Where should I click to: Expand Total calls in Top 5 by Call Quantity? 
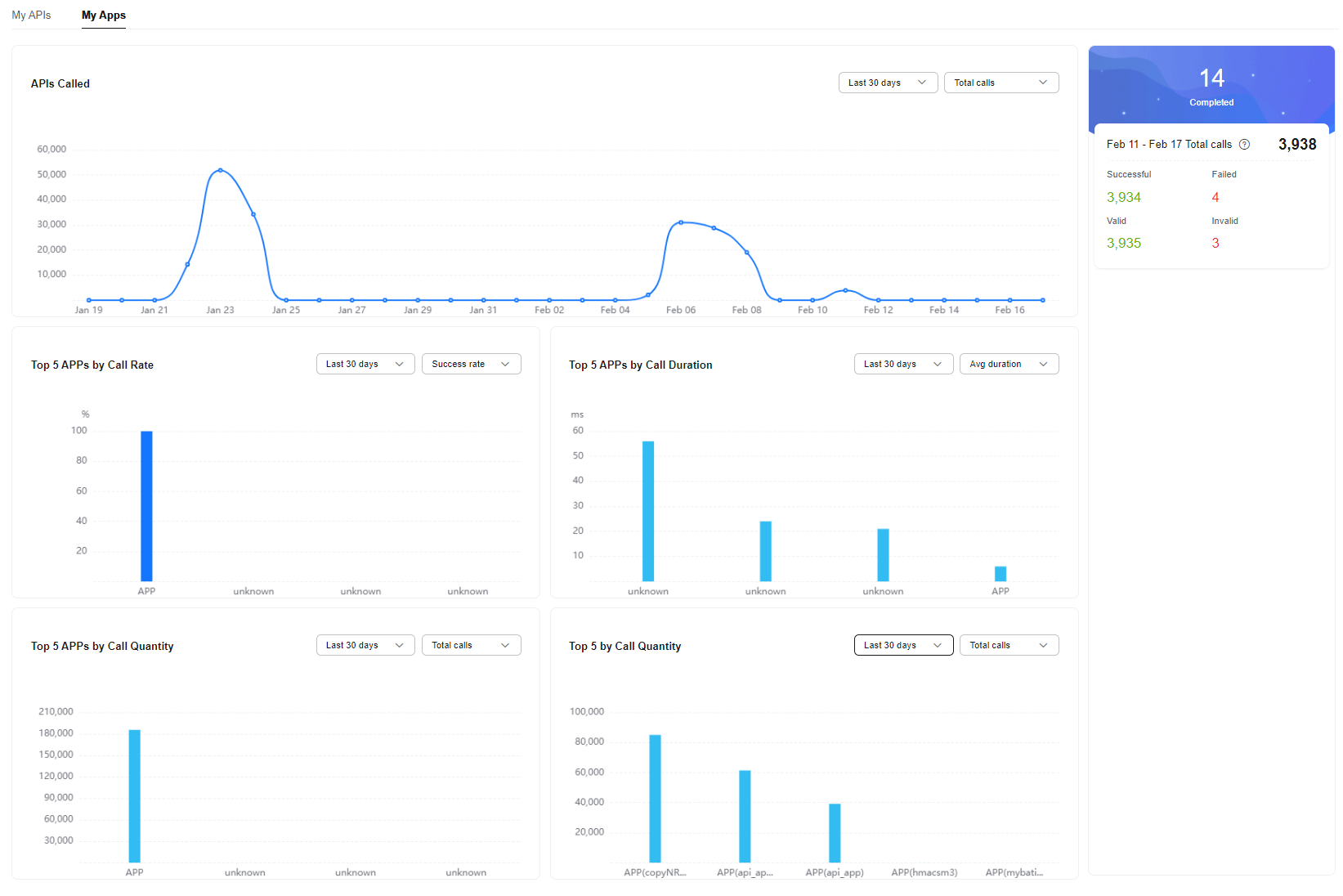click(x=1009, y=645)
